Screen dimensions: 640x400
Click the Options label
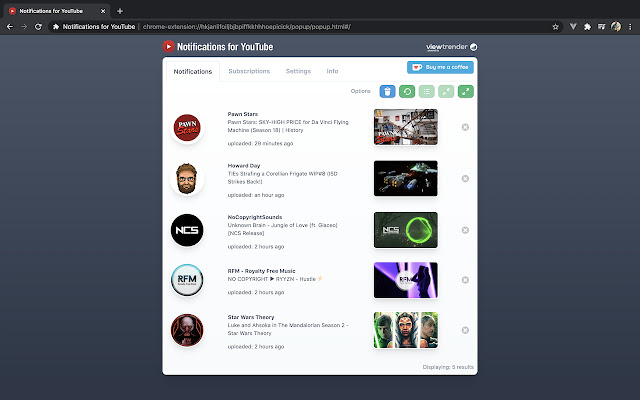(x=360, y=91)
